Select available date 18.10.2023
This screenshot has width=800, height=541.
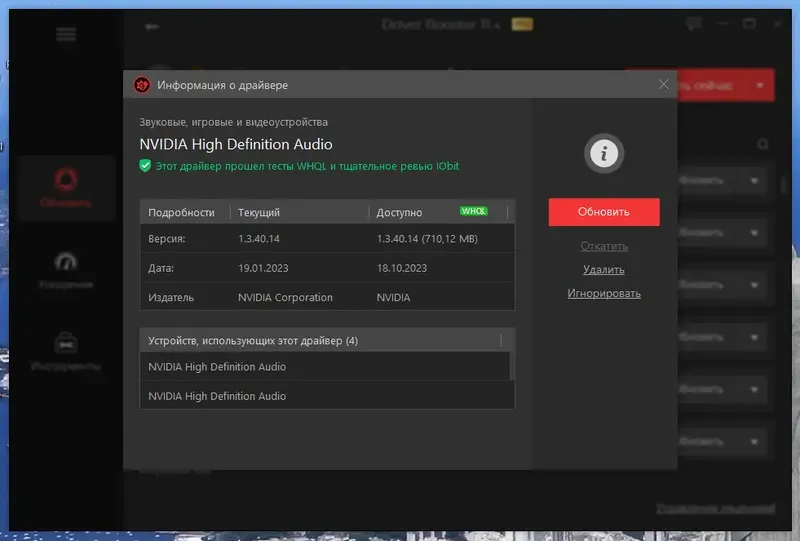pos(402,268)
